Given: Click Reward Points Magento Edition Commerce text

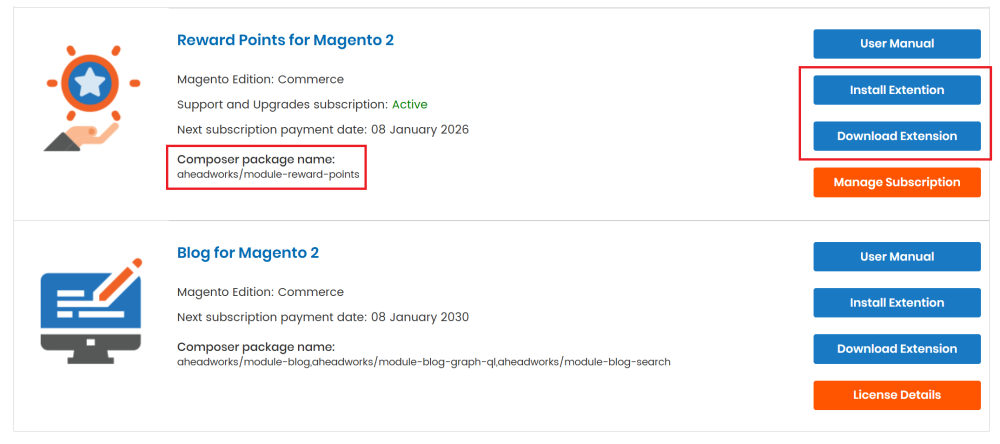Looking at the screenshot, I should point(260,80).
